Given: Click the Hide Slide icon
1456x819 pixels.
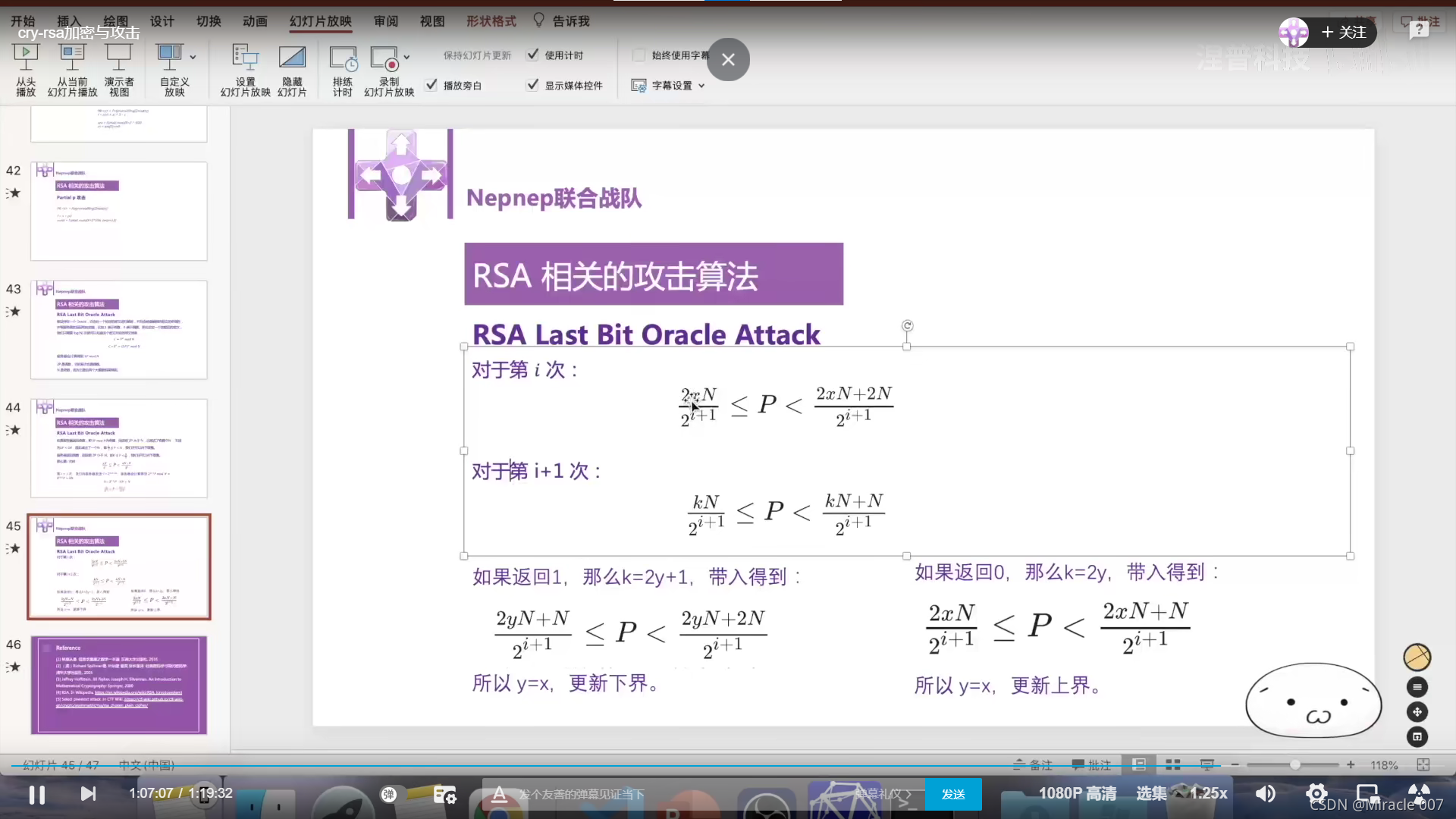Looking at the screenshot, I should point(292,58).
